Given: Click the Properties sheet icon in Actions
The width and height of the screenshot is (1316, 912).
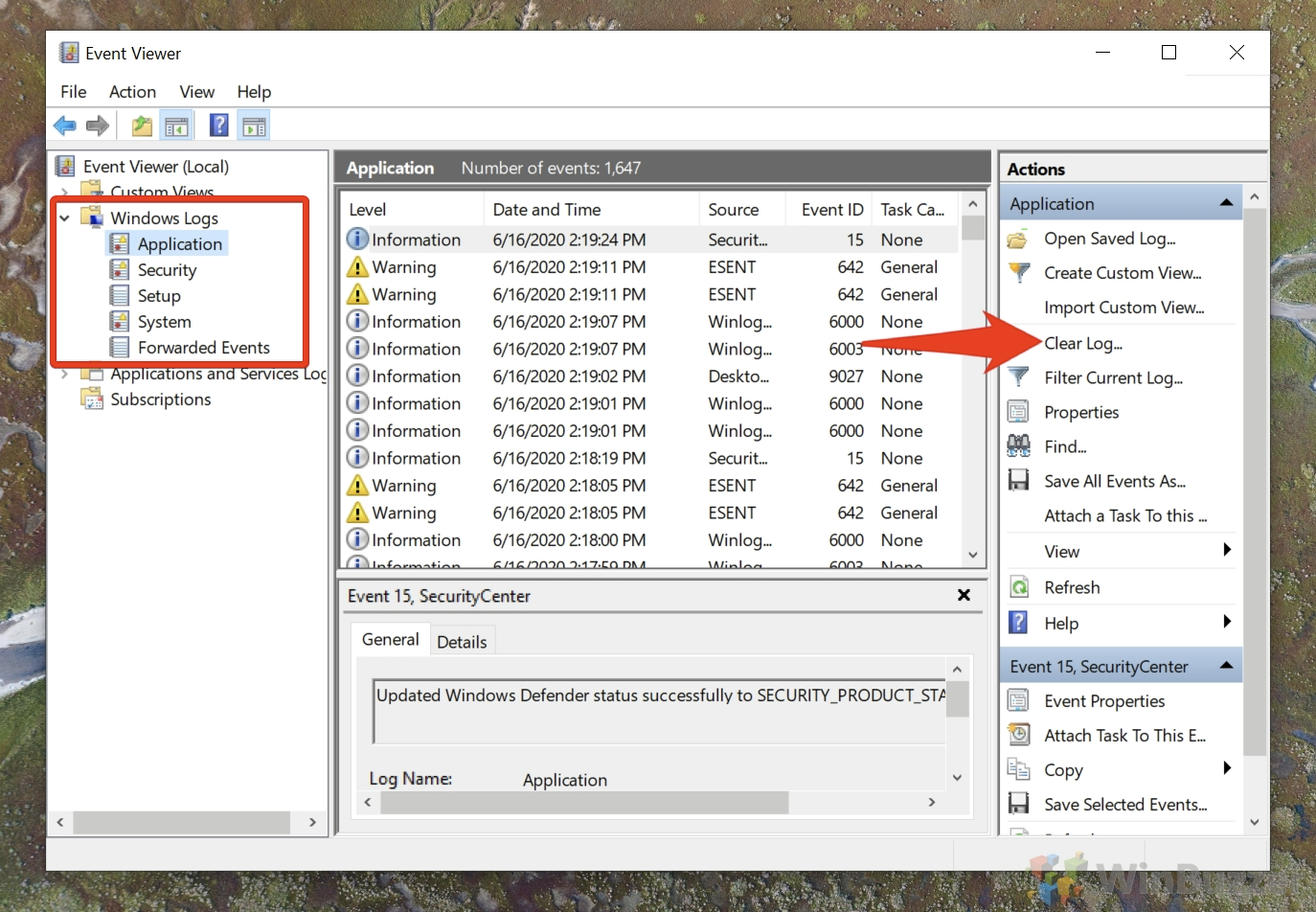Looking at the screenshot, I should click(1018, 412).
